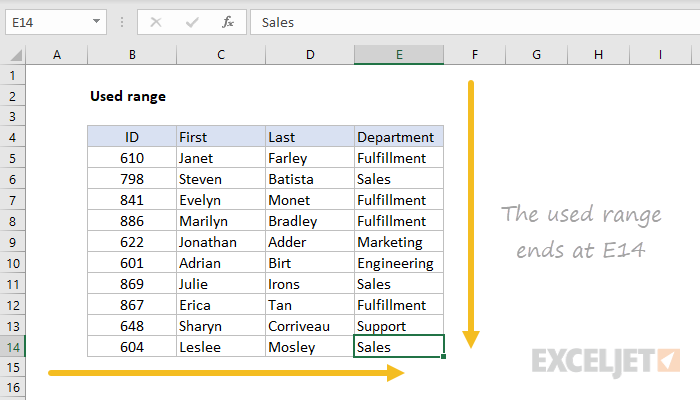Image resolution: width=700 pixels, height=400 pixels.
Task: Open the insert function fx icon
Action: point(228,22)
